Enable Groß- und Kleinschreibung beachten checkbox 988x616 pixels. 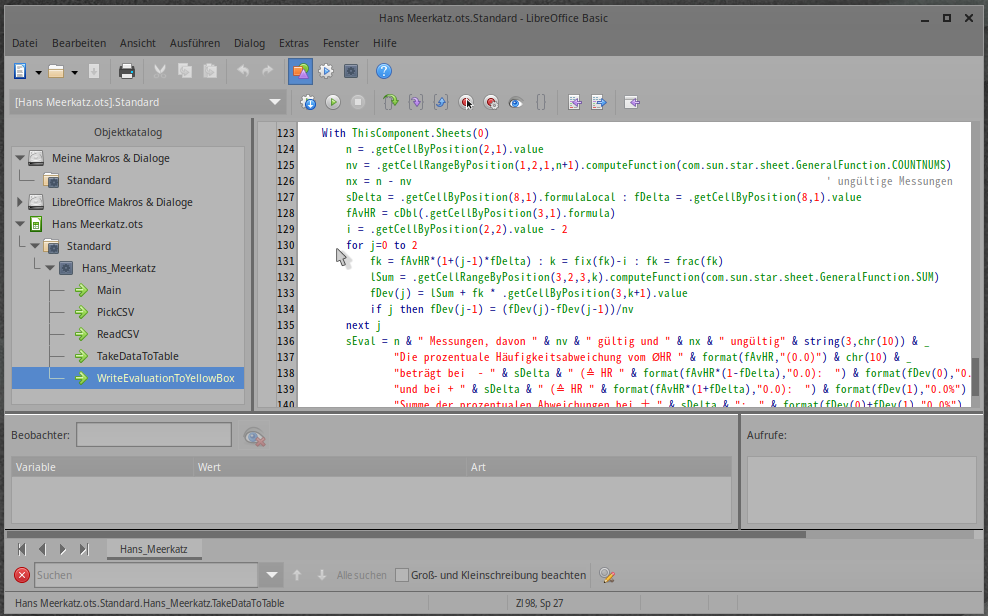401,575
